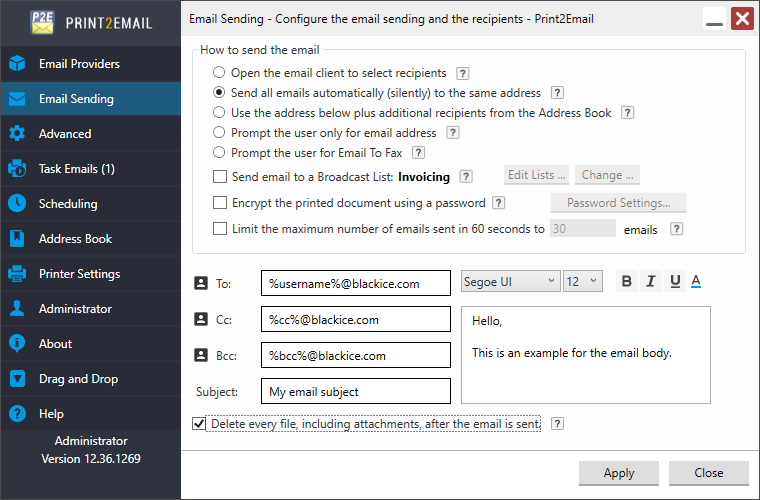Click inside the email body text area

coord(586,355)
